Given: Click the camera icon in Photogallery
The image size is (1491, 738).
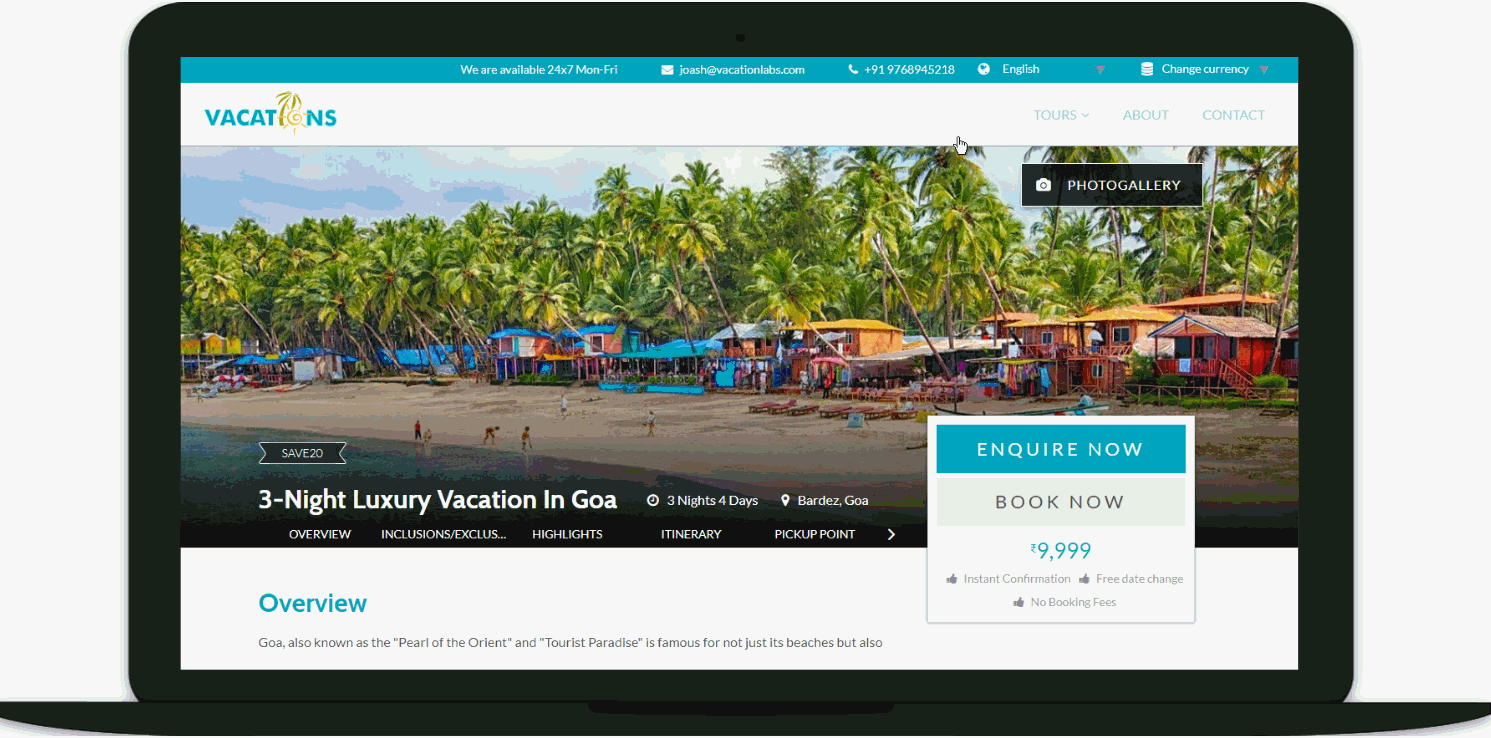Looking at the screenshot, I should tap(1043, 185).
